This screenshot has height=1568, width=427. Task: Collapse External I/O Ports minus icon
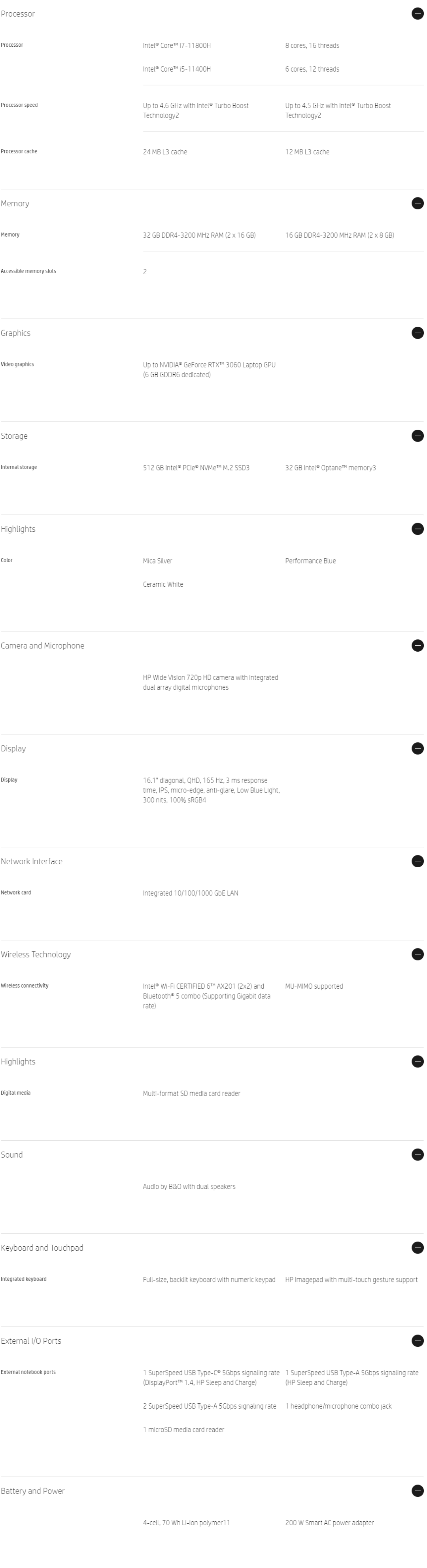click(x=417, y=1341)
